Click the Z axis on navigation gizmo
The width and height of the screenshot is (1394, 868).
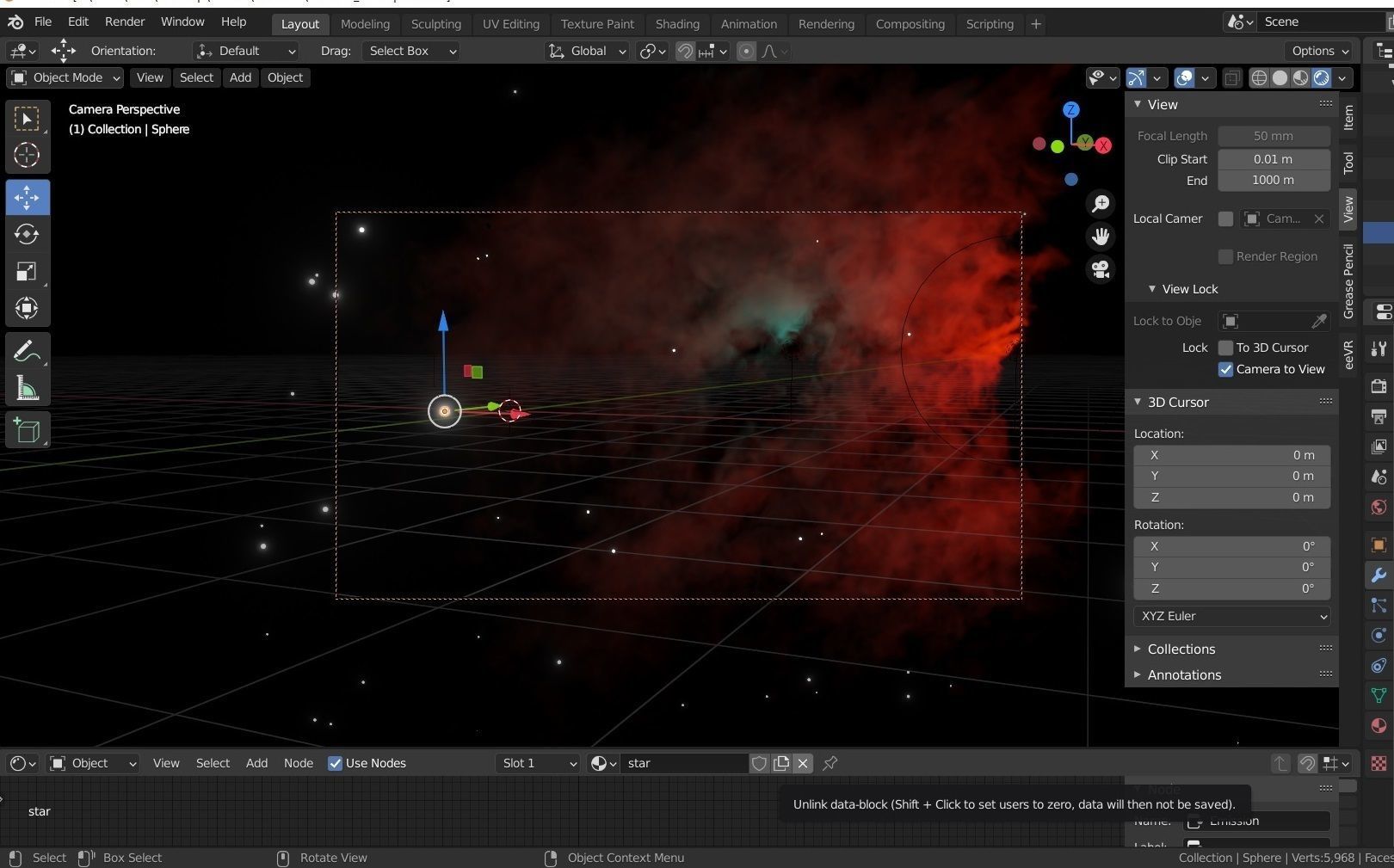pyautogui.click(x=1070, y=109)
